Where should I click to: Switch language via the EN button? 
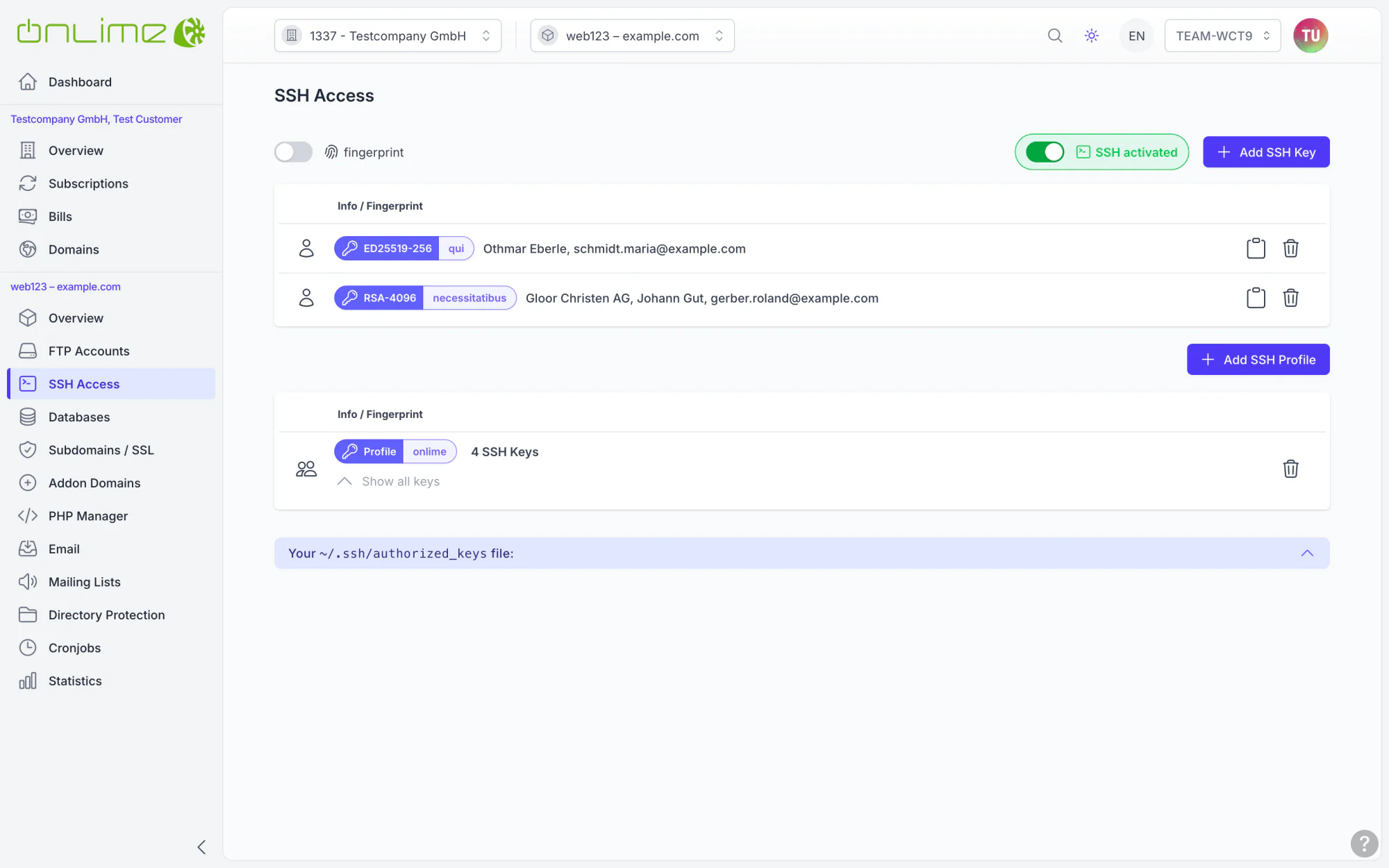[1136, 35]
